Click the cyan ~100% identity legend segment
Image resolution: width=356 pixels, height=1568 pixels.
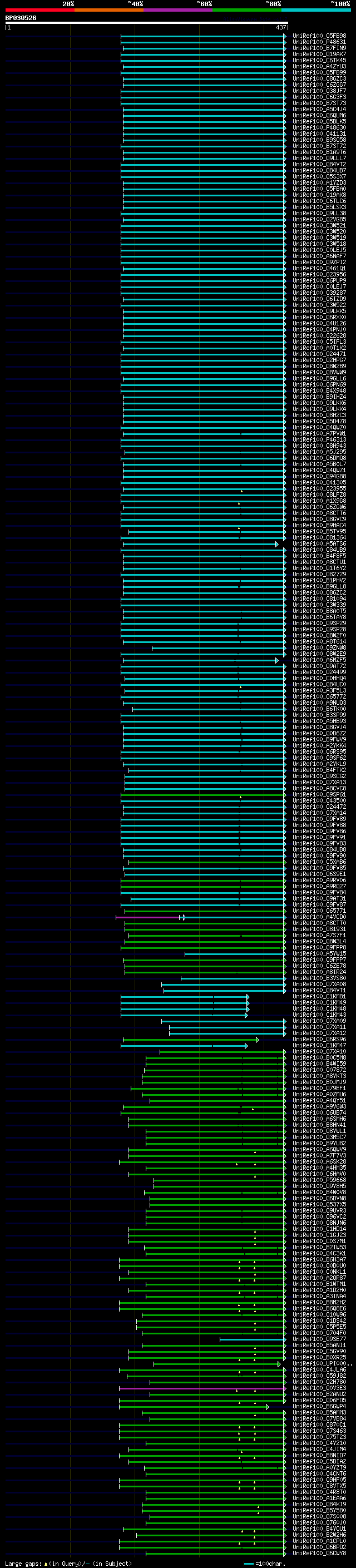[x=317, y=10]
